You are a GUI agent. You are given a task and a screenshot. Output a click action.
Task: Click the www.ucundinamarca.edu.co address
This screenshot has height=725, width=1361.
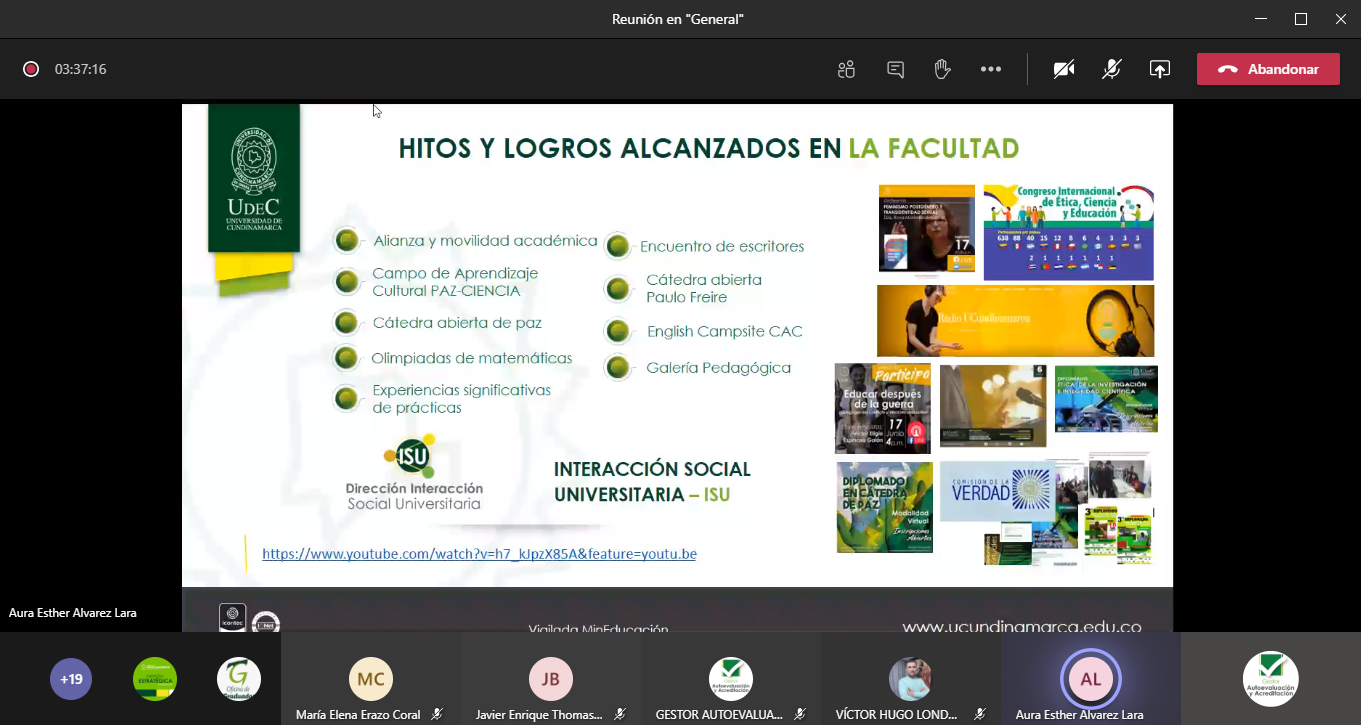[1021, 627]
